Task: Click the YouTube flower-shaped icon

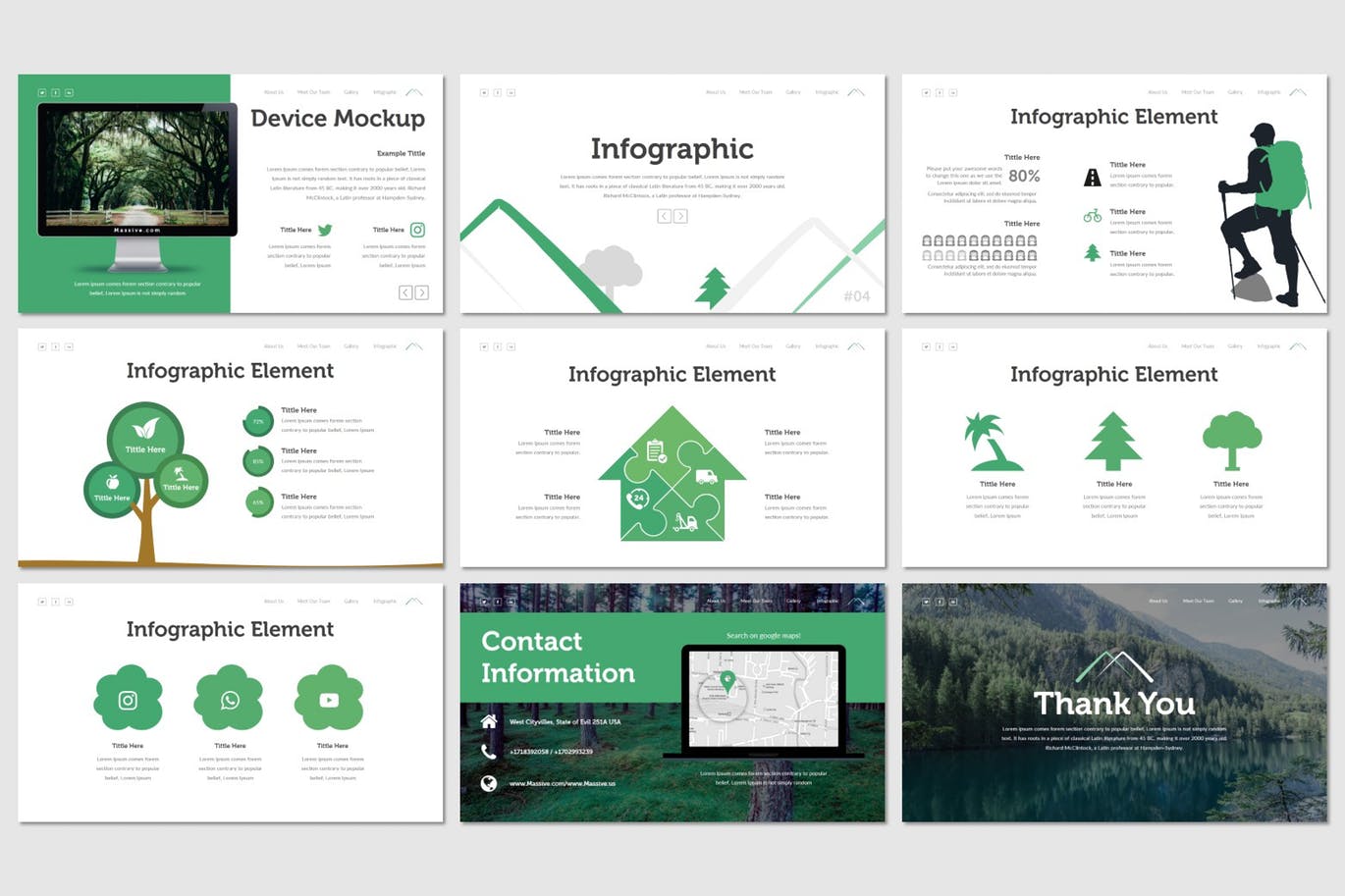Action: click(x=329, y=700)
